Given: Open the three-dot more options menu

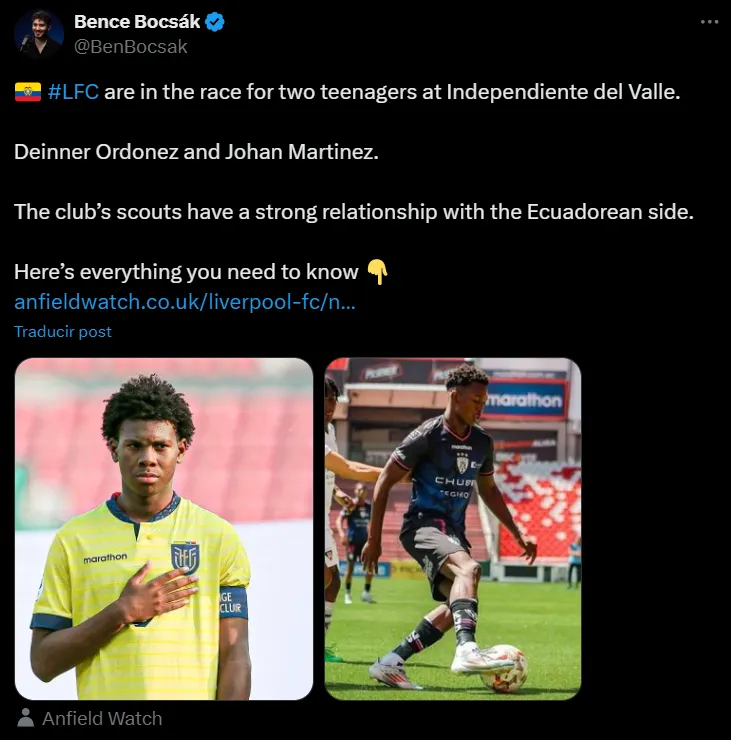Looking at the screenshot, I should [709, 22].
